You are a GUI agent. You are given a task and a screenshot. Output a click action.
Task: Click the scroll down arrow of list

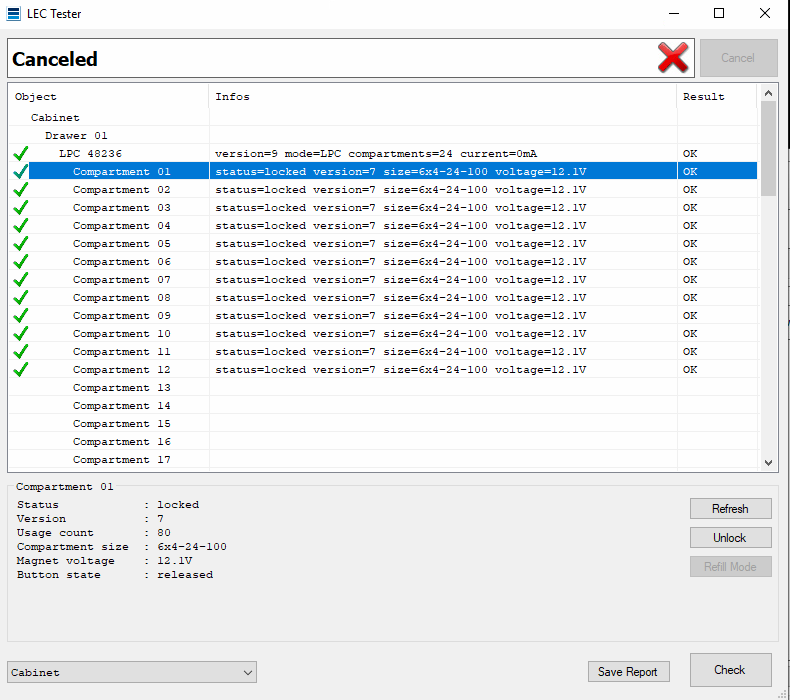768,463
